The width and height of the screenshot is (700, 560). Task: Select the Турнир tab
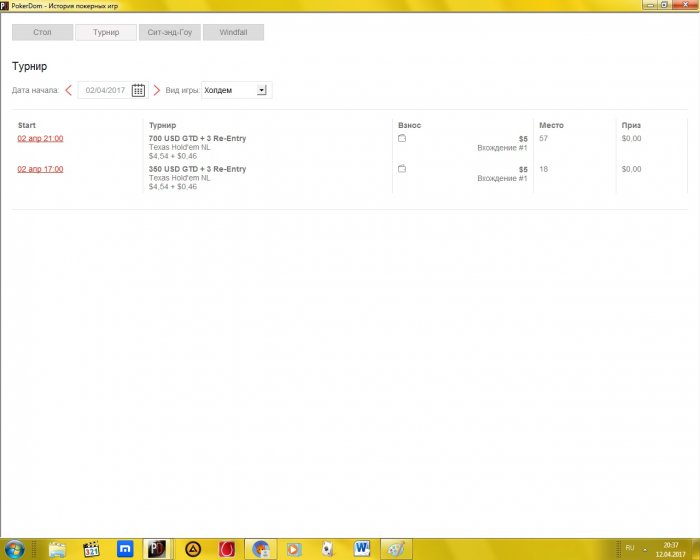coord(106,32)
